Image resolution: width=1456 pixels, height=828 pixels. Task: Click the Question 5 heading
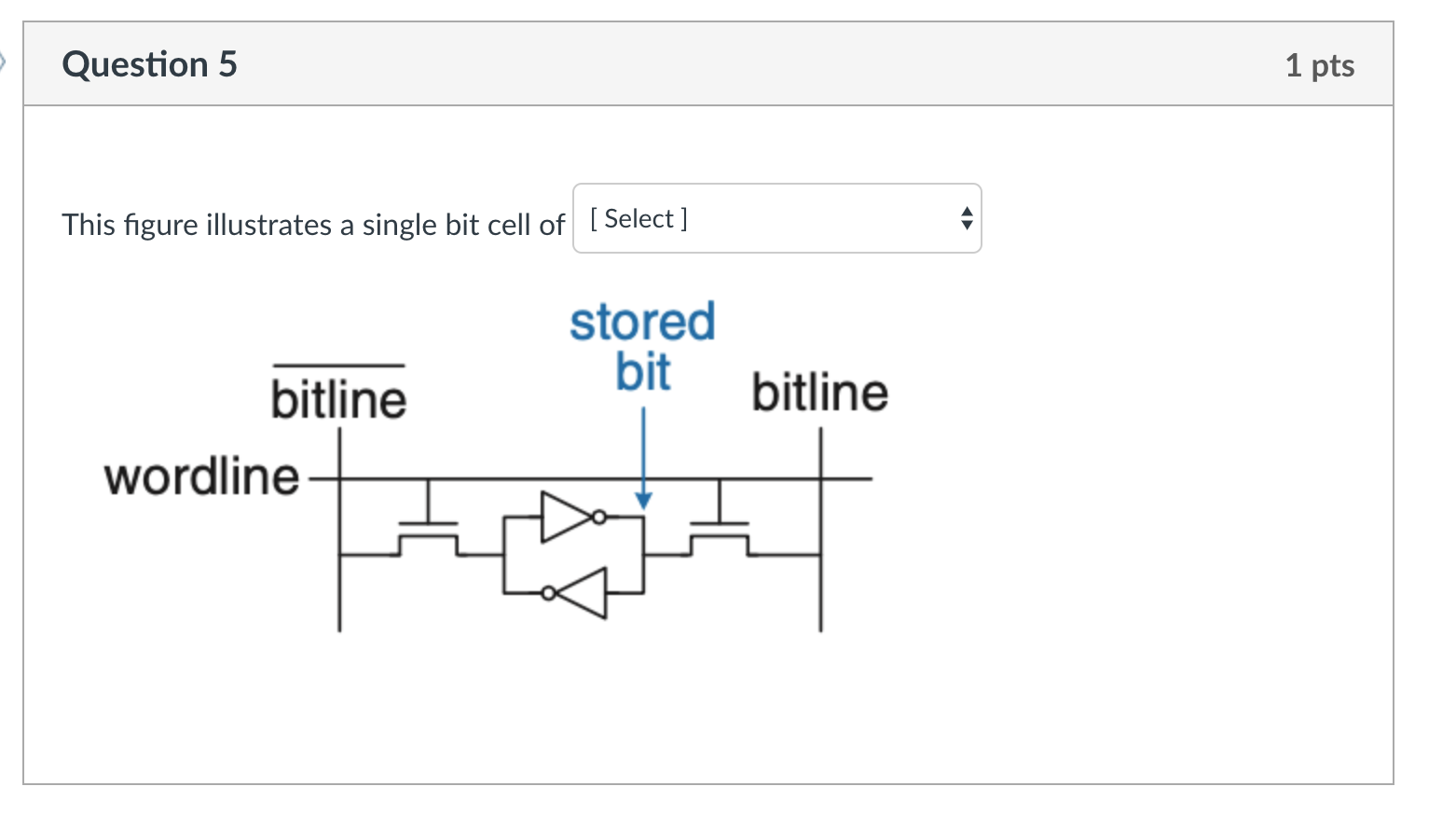(x=149, y=64)
